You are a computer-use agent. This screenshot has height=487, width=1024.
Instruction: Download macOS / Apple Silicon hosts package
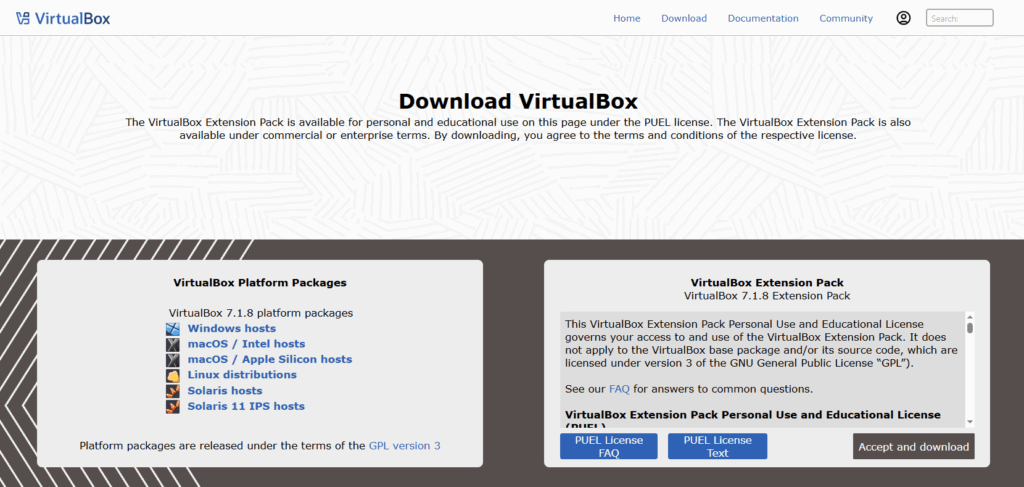click(x=270, y=360)
